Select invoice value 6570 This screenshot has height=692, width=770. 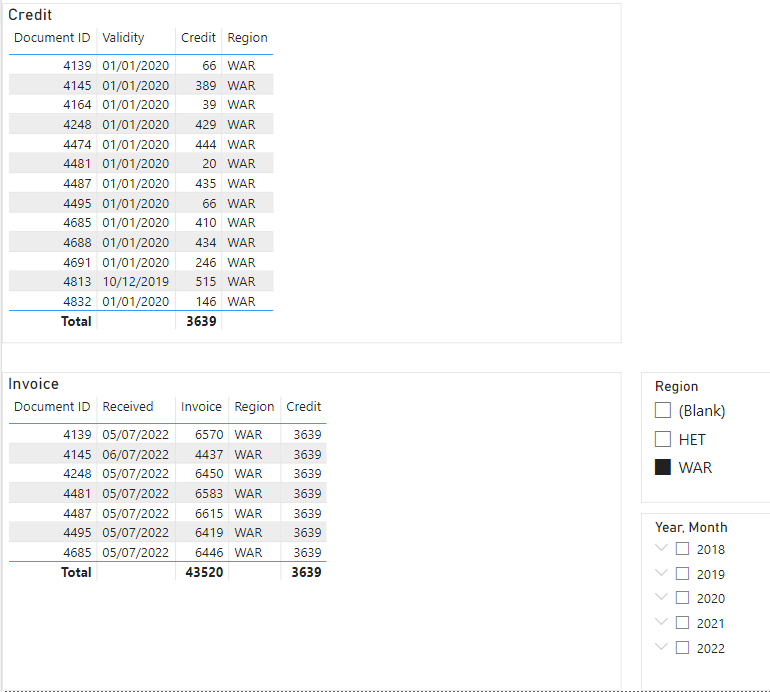tap(209, 435)
